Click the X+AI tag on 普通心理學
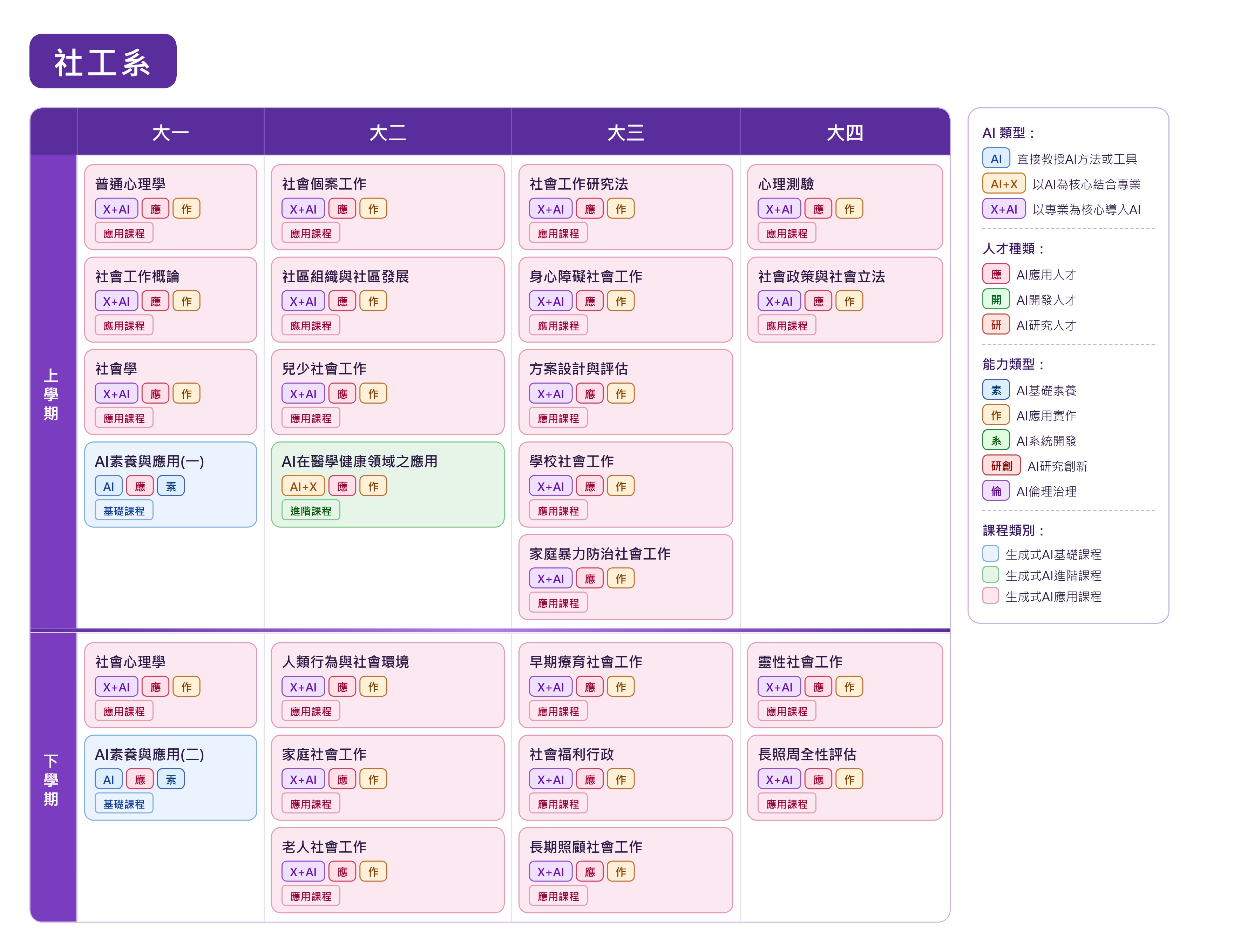 [116, 209]
